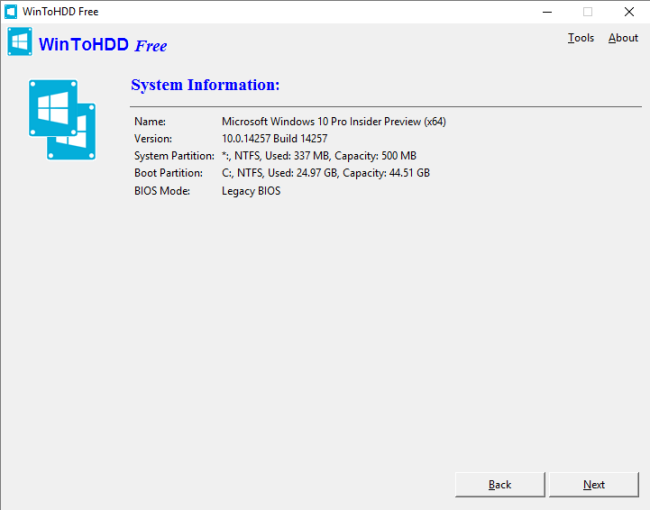Viewport: 650px width, 510px height.
Task: Click the BIOS Mode: label
Action: click(x=162, y=191)
